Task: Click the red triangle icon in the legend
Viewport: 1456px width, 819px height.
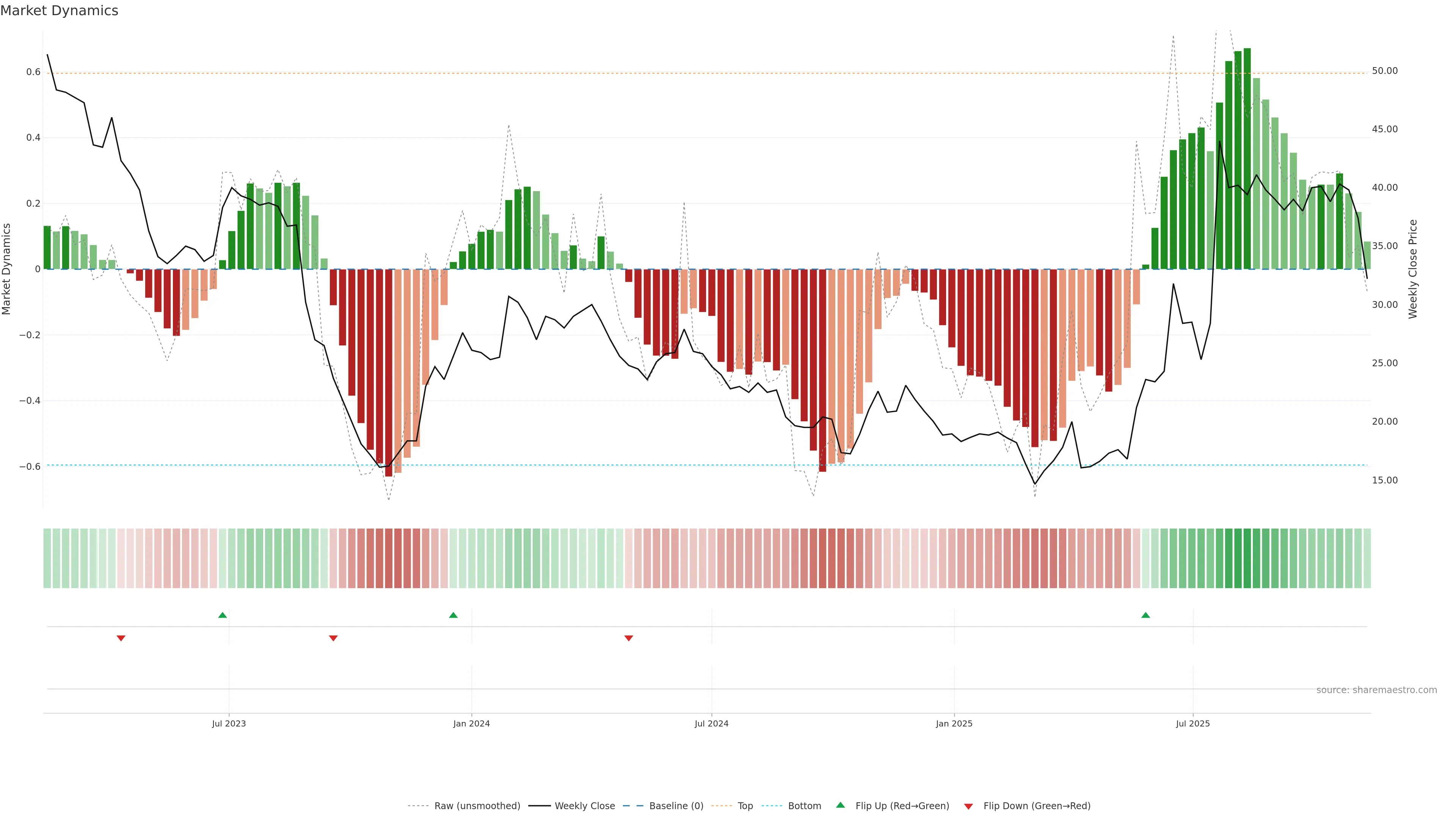Action: click(968, 806)
